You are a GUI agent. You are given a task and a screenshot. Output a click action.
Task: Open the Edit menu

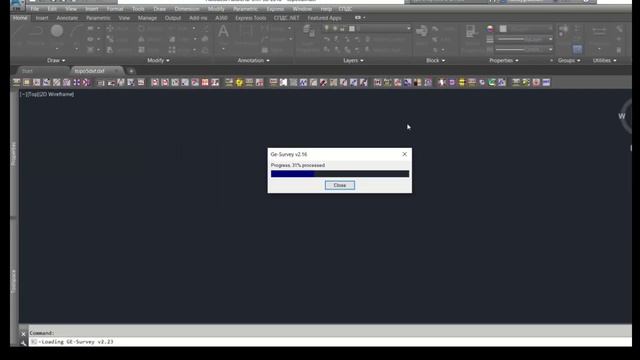coord(52,9)
